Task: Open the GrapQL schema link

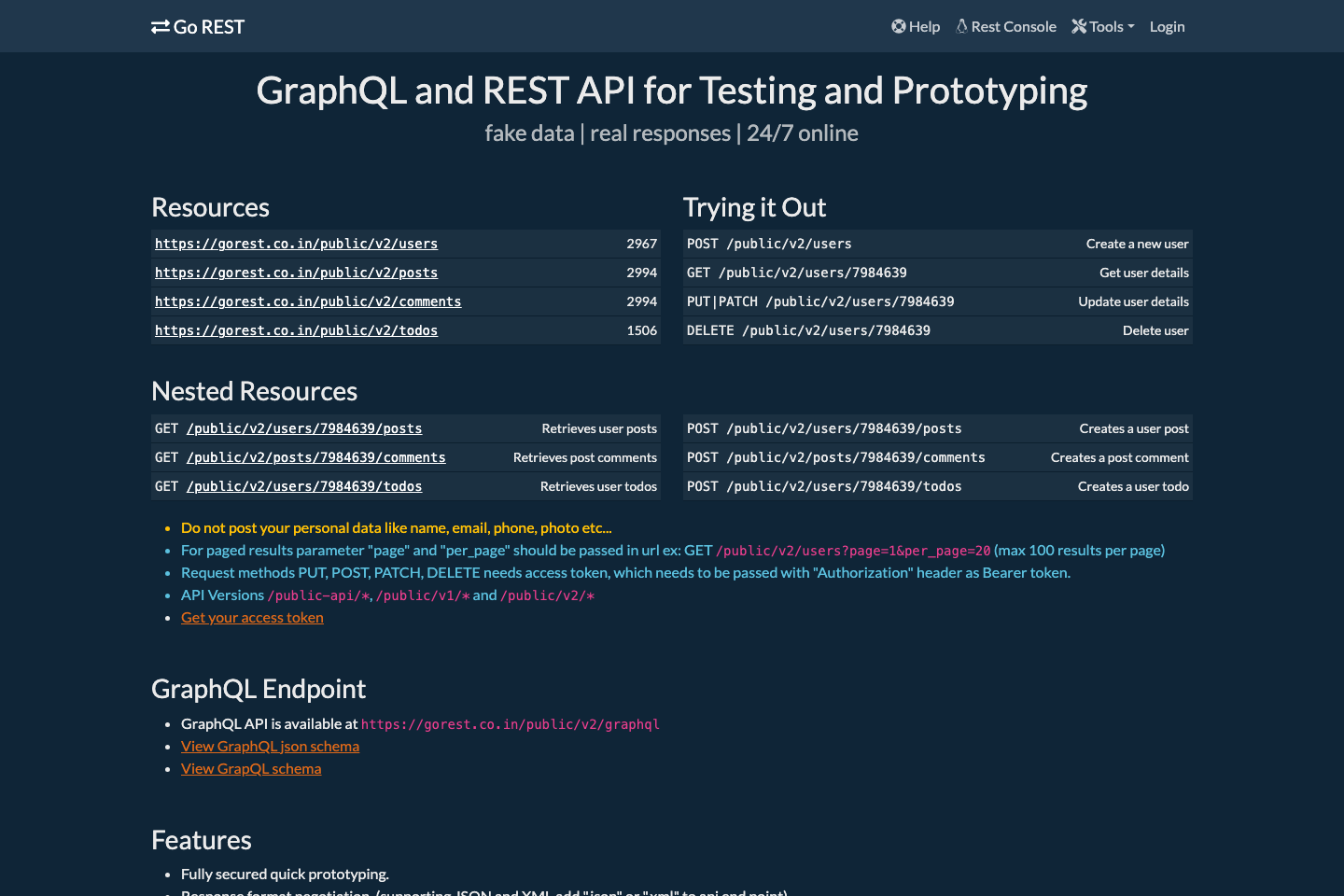Action: tap(251, 768)
